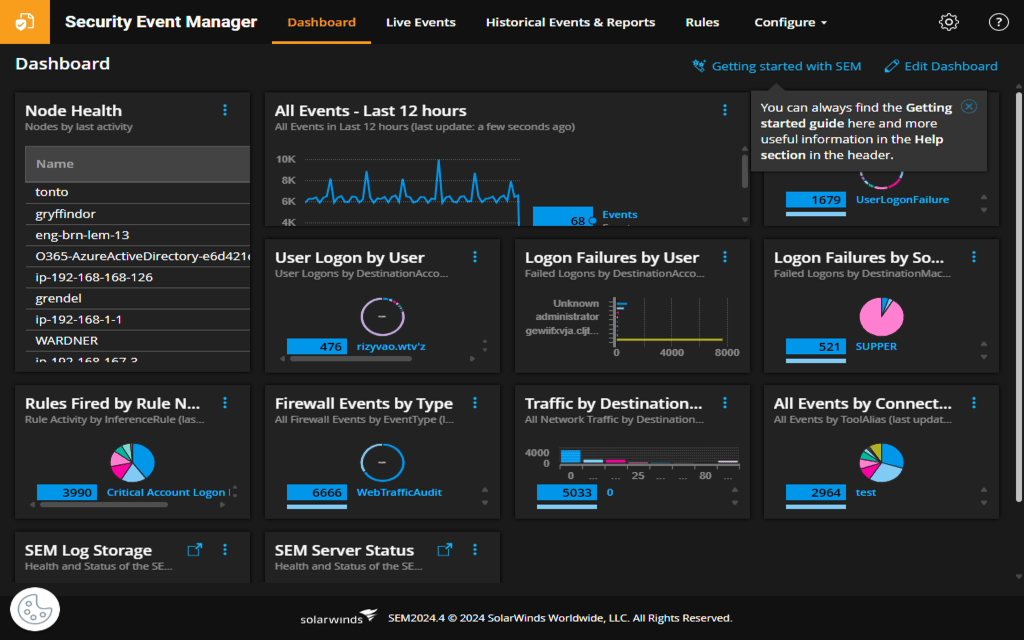The width and height of the screenshot is (1024, 640).
Task: Click the SolarWinds footer logo
Action: point(338,617)
